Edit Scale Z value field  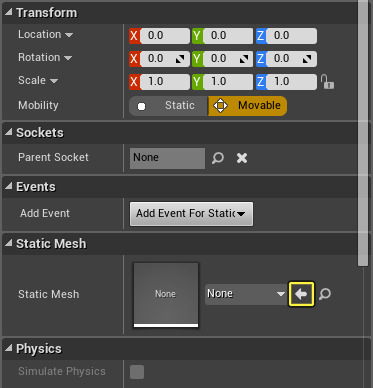(x=291, y=82)
